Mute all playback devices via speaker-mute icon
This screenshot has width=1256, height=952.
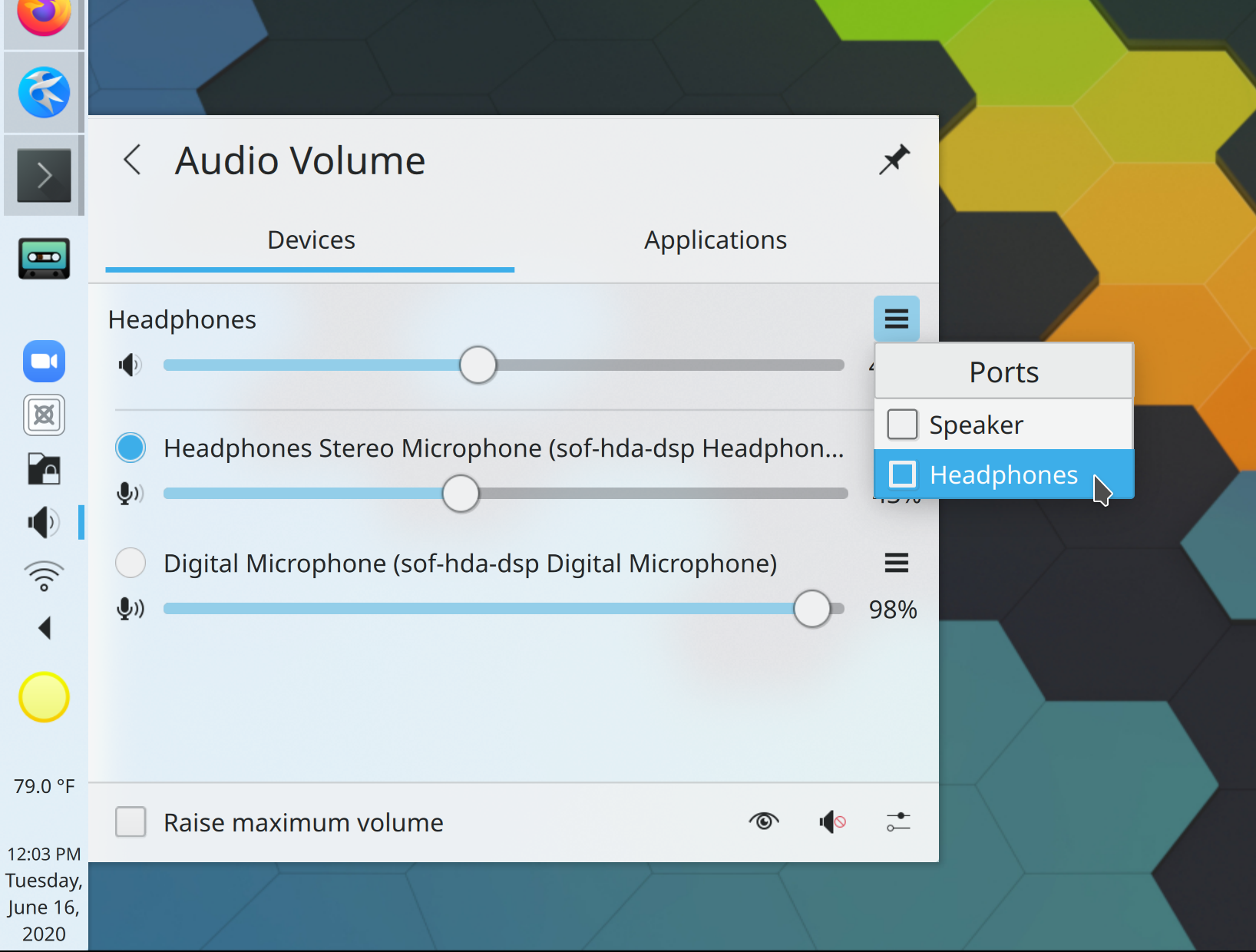831,821
